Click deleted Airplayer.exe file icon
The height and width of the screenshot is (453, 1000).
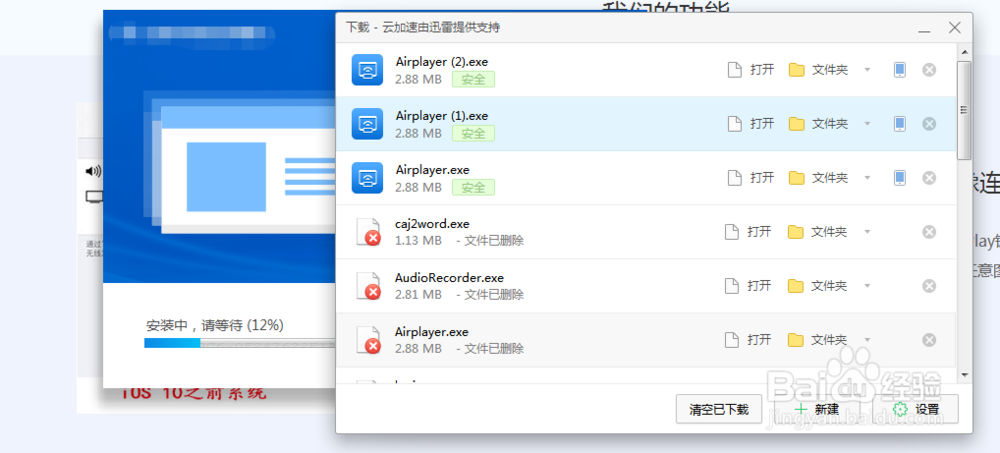368,340
